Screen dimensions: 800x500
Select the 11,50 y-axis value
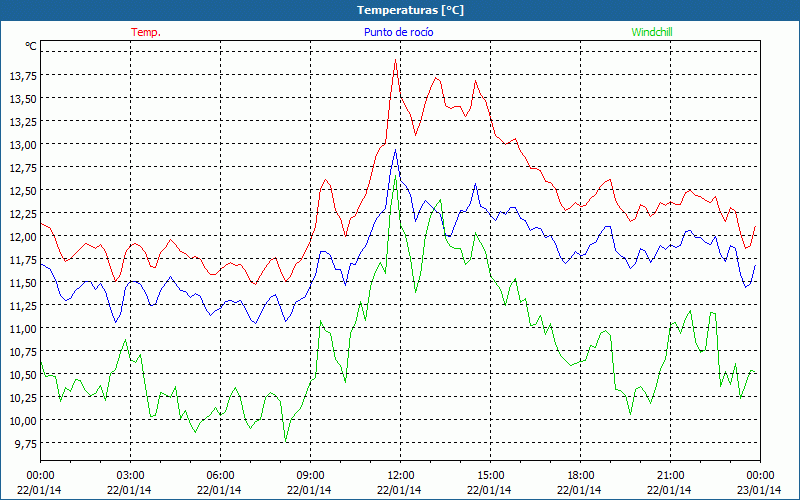coord(23,282)
